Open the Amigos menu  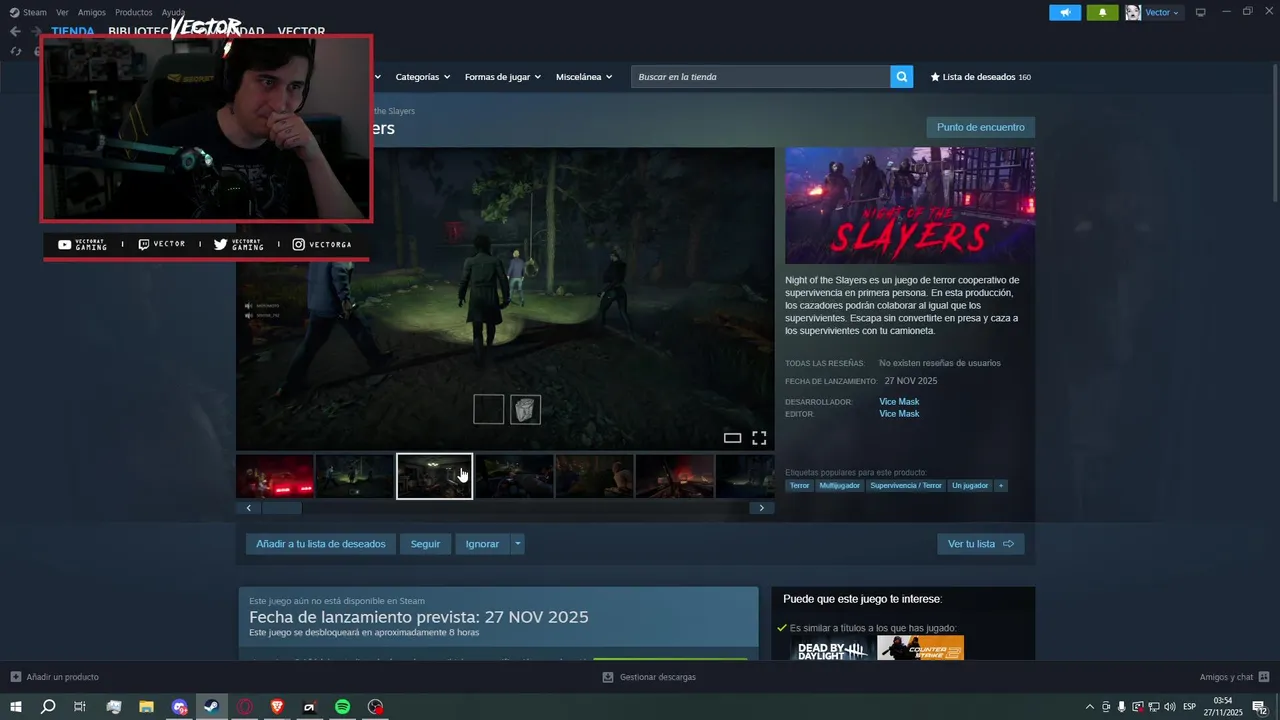92,12
